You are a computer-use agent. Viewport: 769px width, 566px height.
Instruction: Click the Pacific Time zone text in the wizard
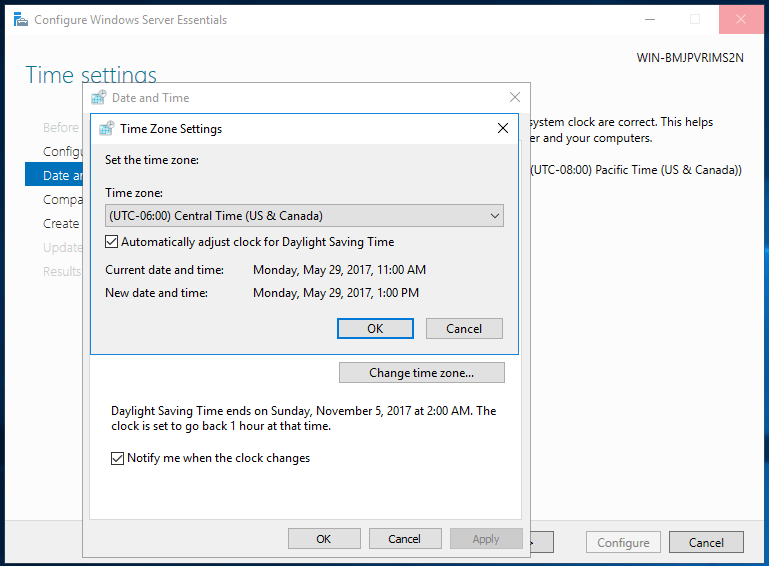coord(637,170)
